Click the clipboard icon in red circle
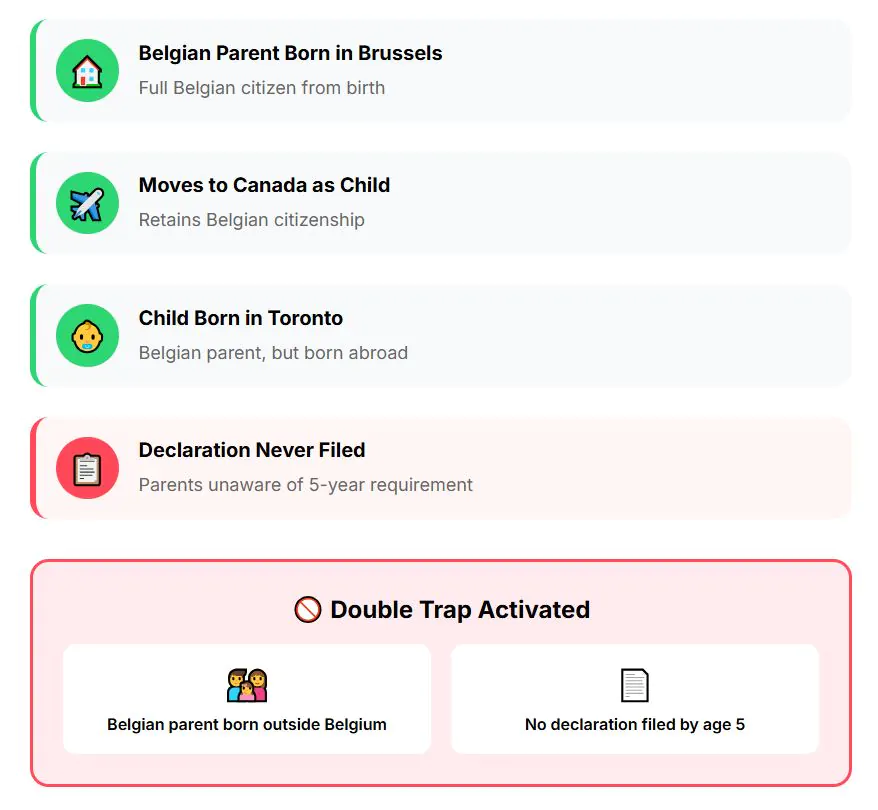878x810 pixels. [x=88, y=468]
